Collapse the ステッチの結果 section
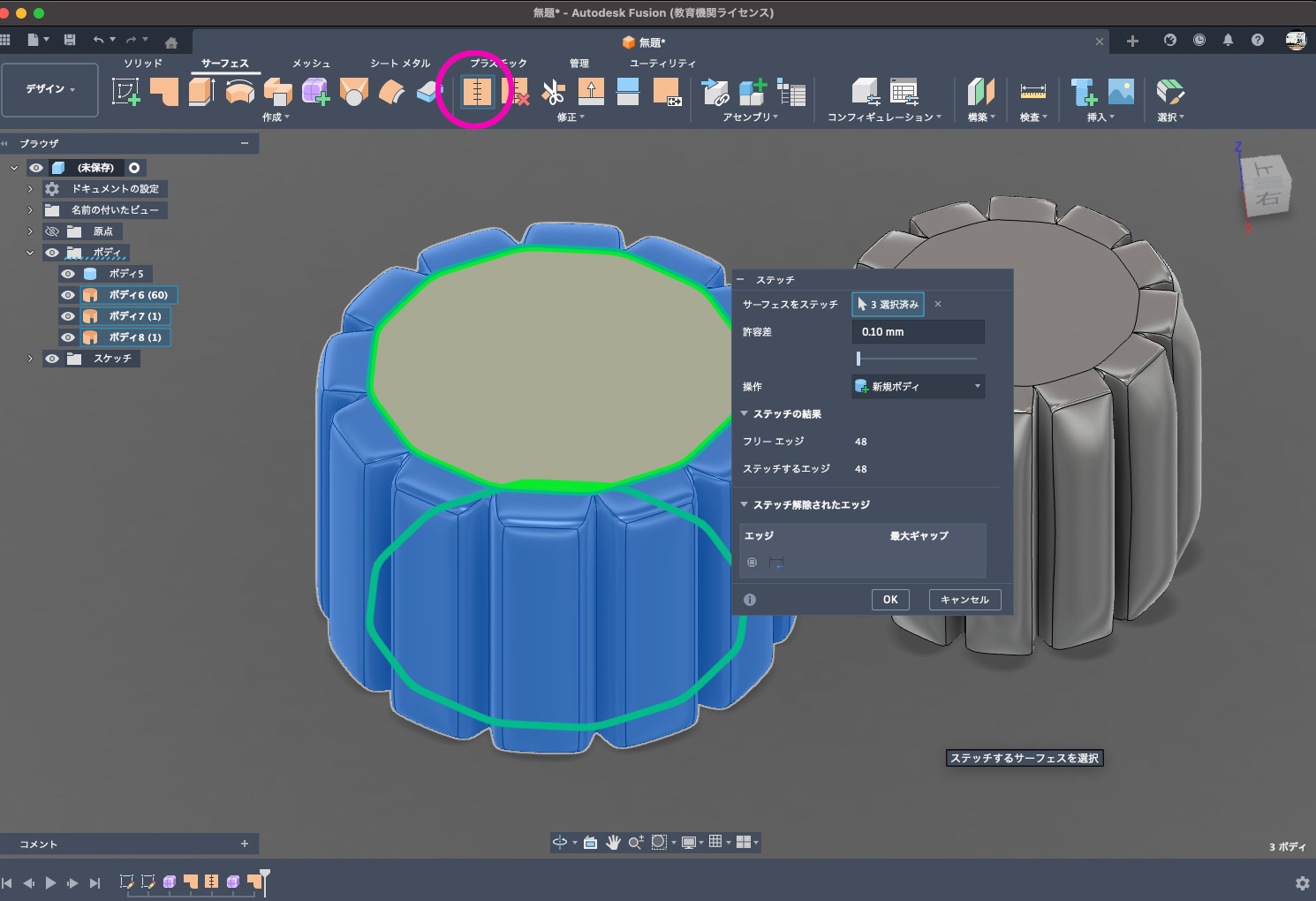Image resolution: width=1316 pixels, height=901 pixels. coord(745,414)
